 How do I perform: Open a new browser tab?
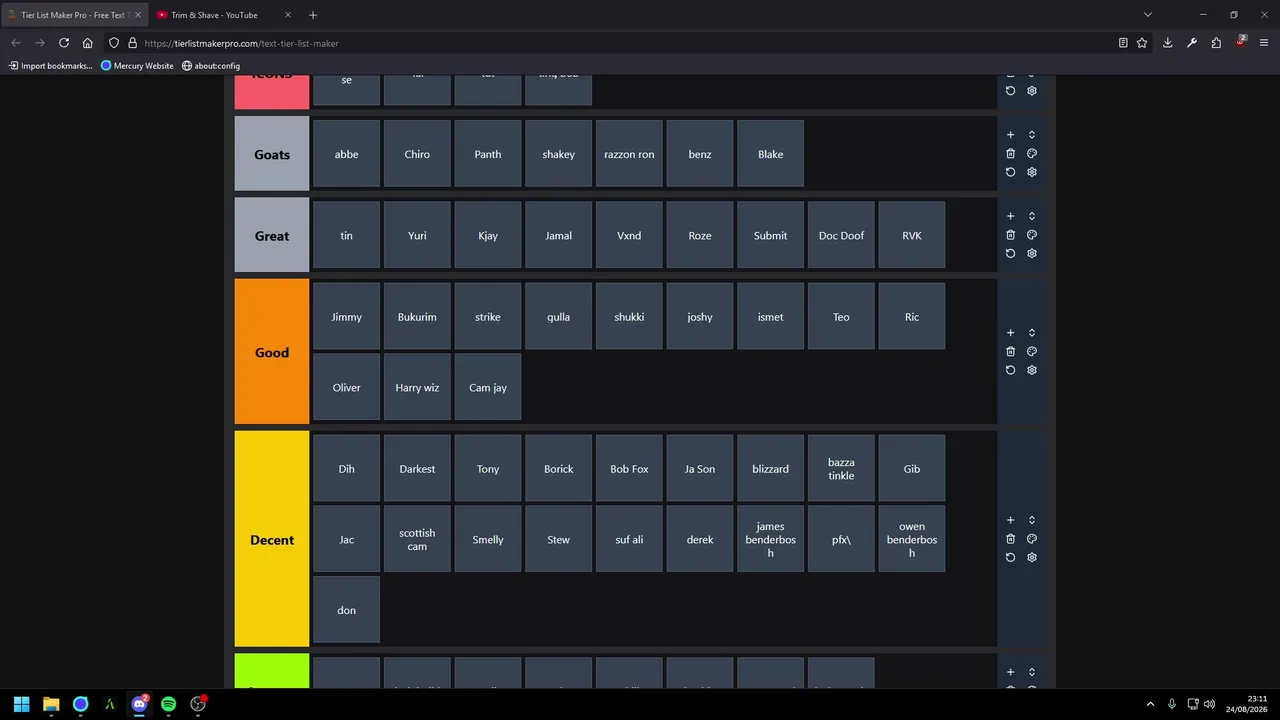click(313, 15)
